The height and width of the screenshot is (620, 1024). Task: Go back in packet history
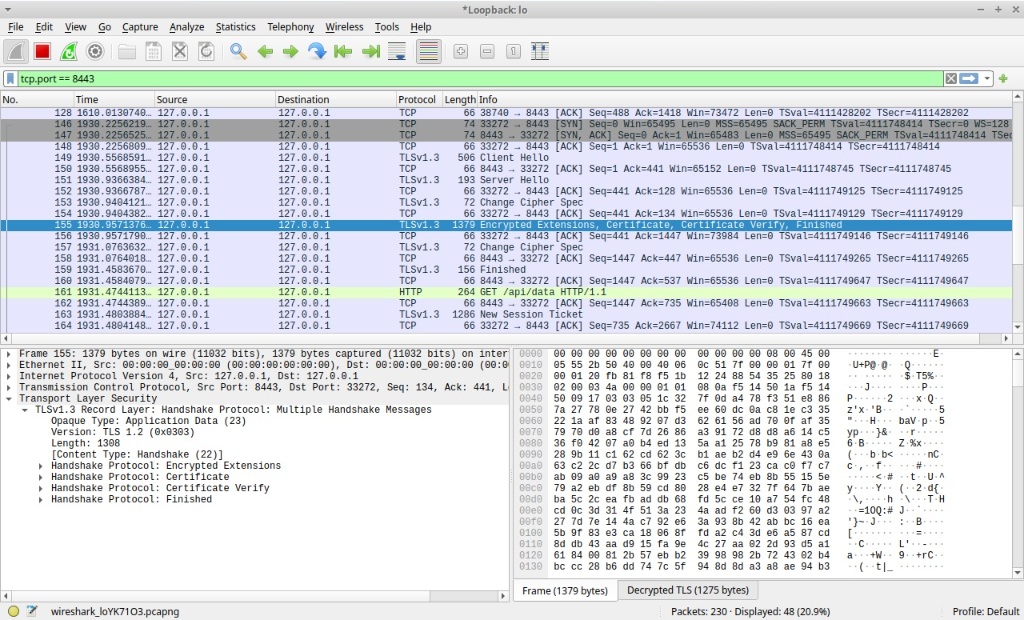tap(264, 52)
